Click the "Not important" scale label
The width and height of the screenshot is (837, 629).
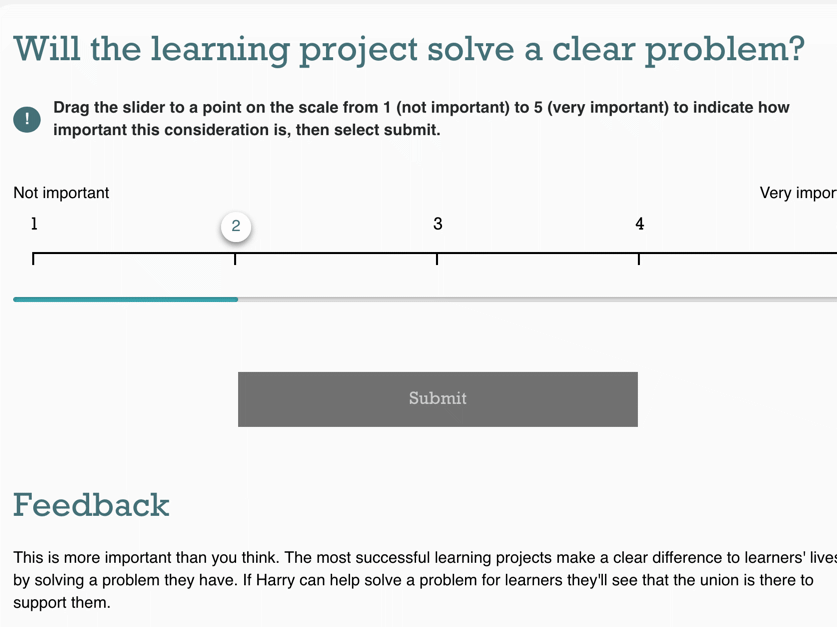pyautogui.click(x=61, y=193)
